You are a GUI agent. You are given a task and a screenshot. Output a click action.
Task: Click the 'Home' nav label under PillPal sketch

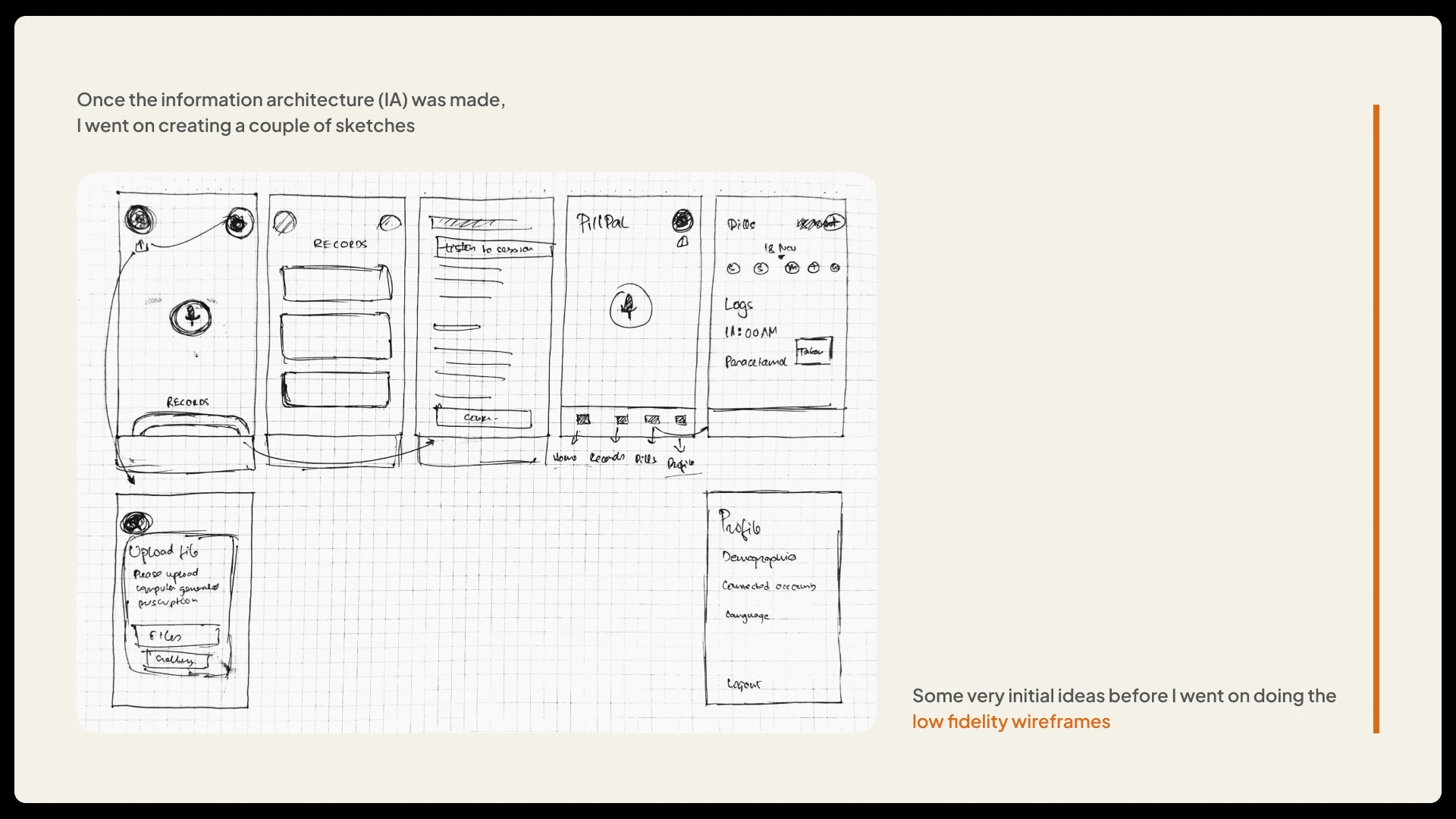pyautogui.click(x=564, y=457)
